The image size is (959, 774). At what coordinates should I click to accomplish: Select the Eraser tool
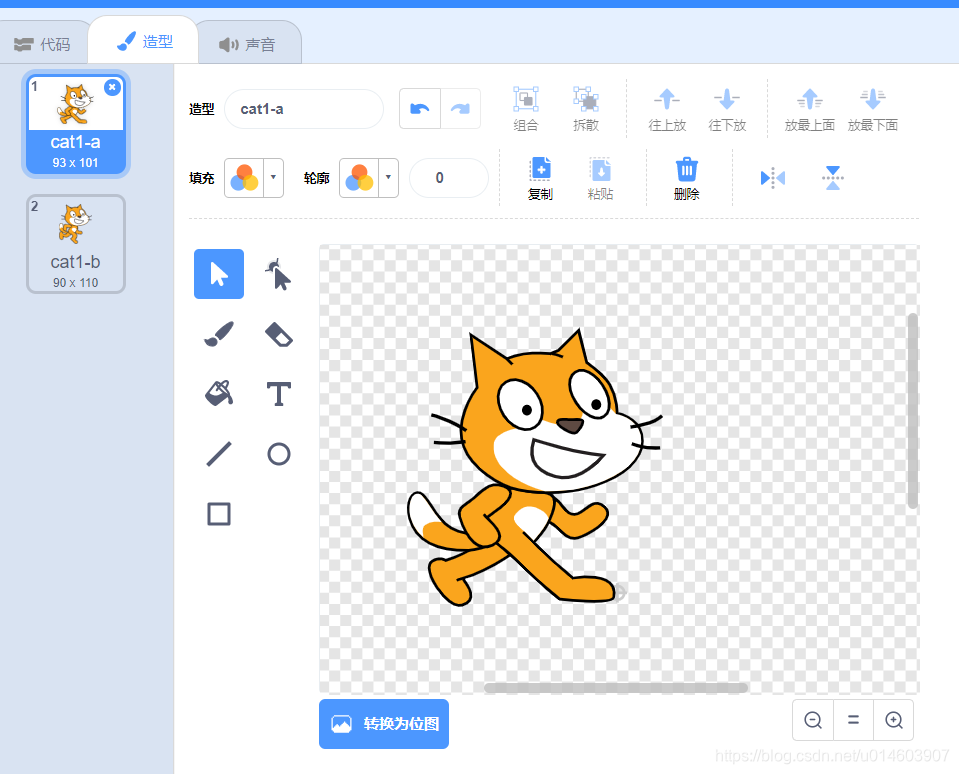pyautogui.click(x=278, y=334)
